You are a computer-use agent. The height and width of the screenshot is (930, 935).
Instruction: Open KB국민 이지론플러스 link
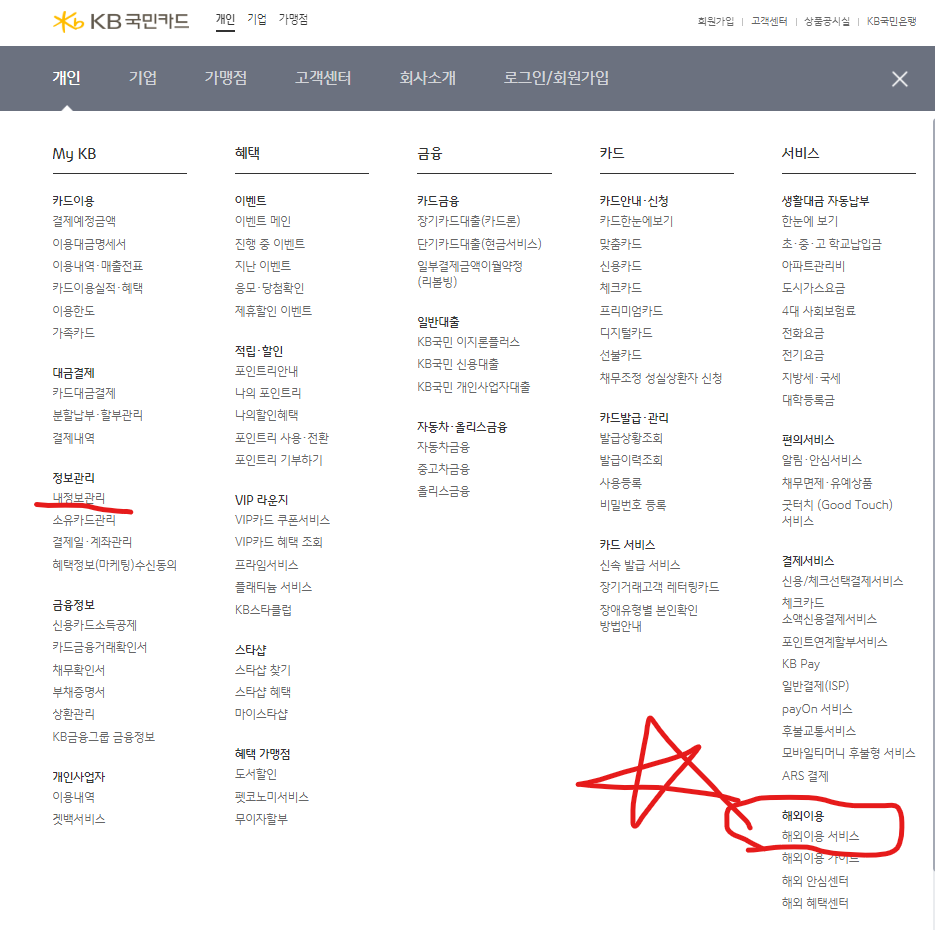tap(468, 342)
